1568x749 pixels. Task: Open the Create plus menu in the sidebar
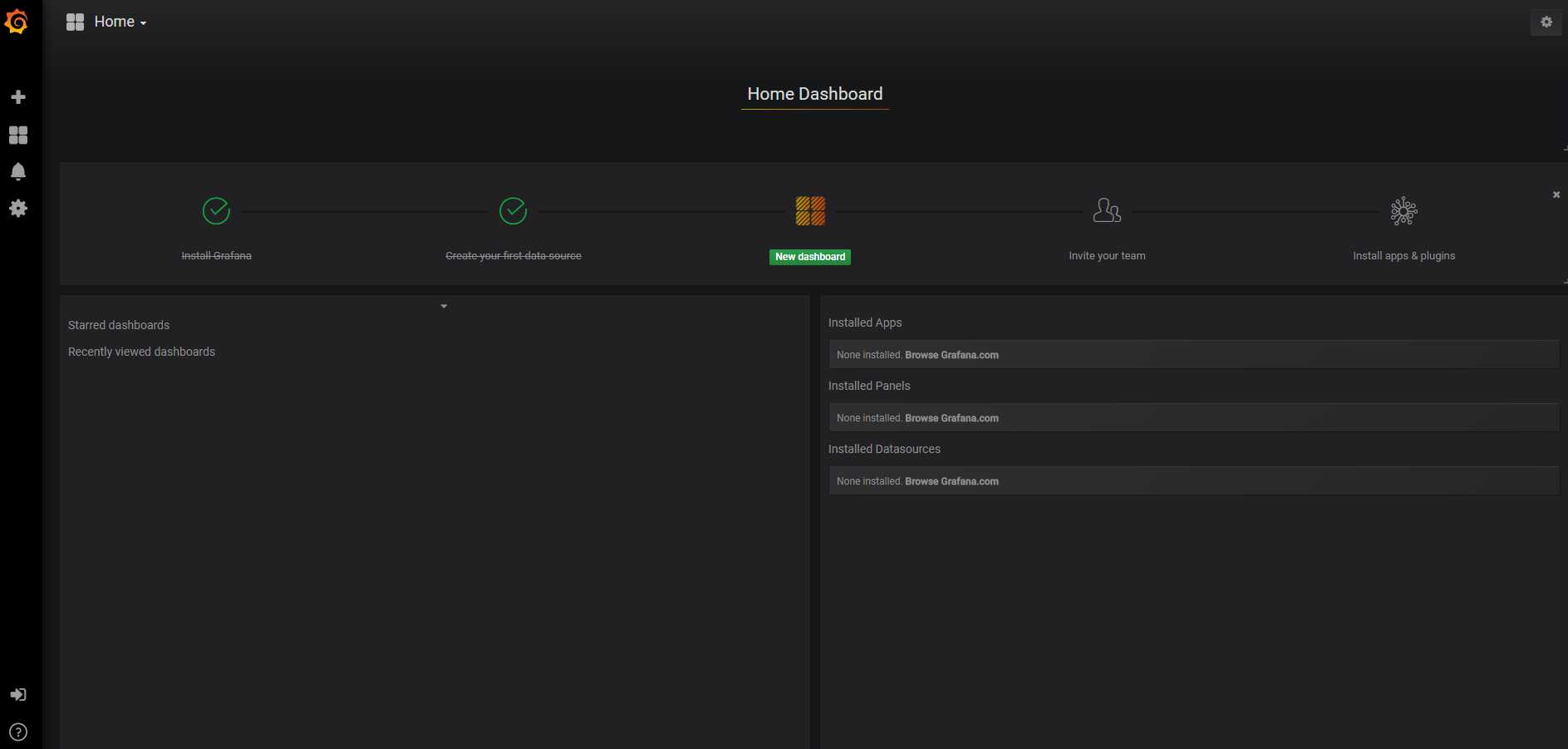[18, 97]
